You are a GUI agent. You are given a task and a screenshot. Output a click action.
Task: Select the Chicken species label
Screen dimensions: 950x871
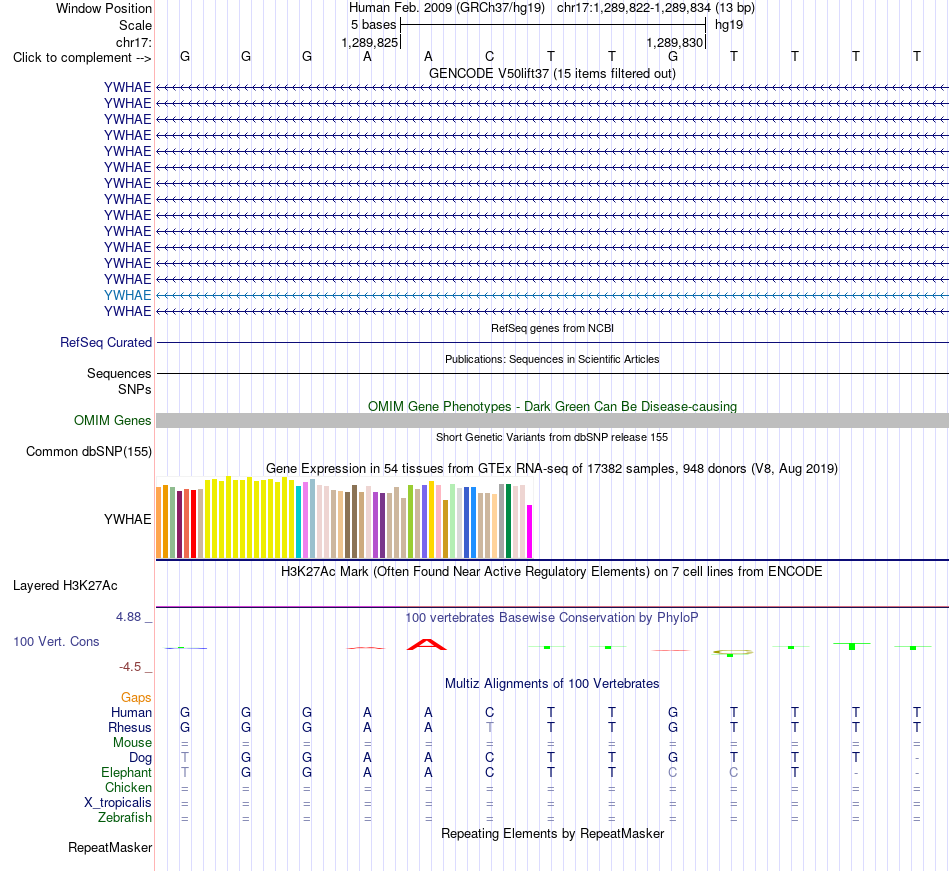tap(128, 788)
